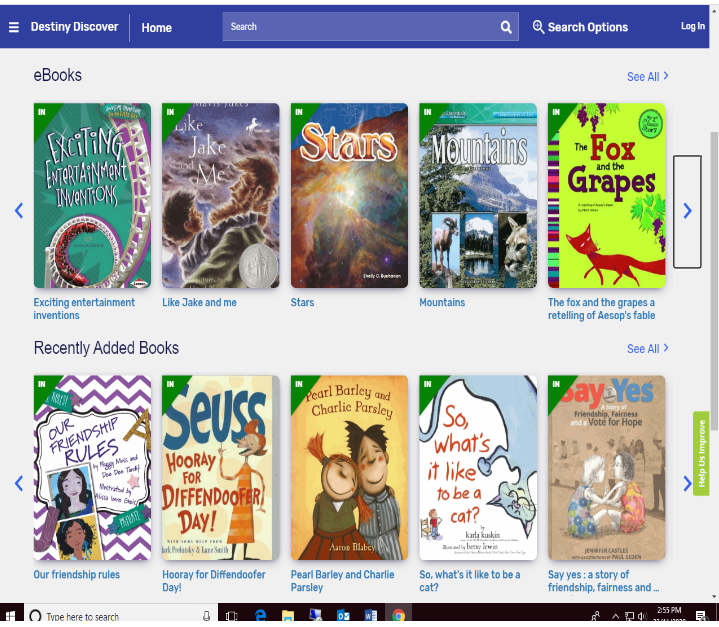This screenshot has height=627, width=719.
Task: Click the volume speaker icon
Action: (642, 616)
